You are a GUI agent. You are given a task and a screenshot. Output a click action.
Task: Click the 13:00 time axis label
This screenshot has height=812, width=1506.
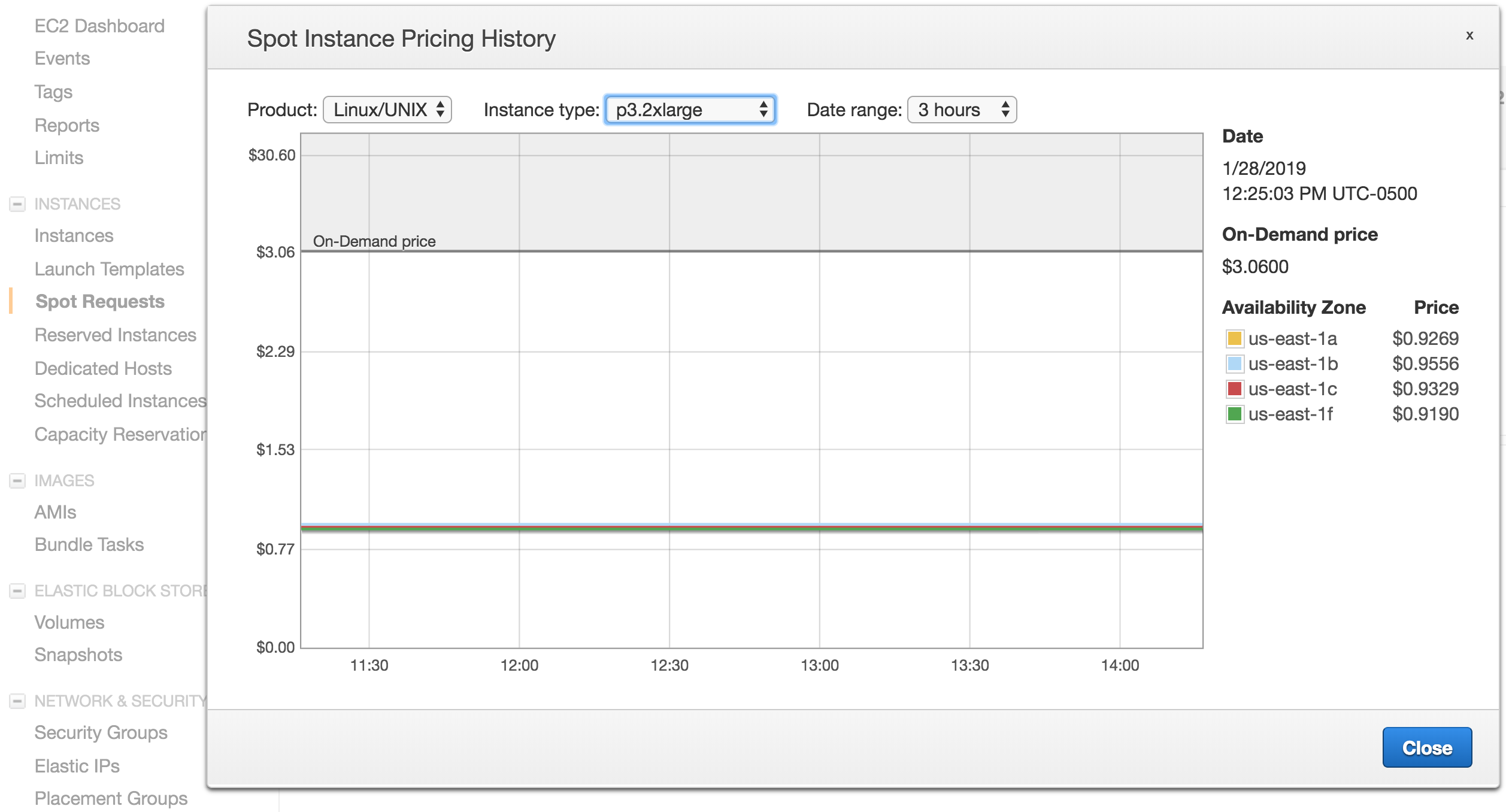[x=820, y=665]
